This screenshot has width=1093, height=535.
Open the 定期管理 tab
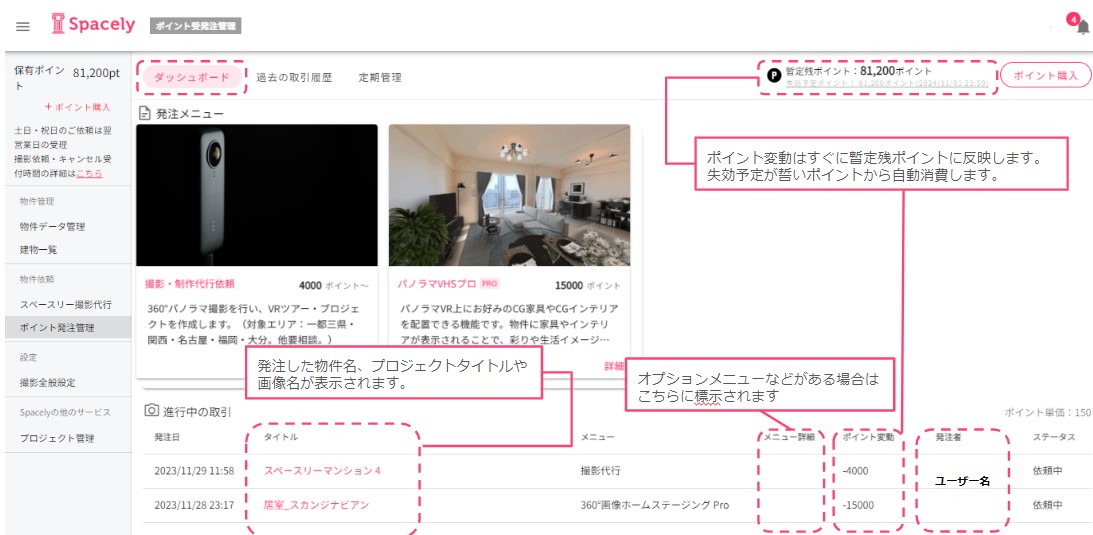[380, 77]
